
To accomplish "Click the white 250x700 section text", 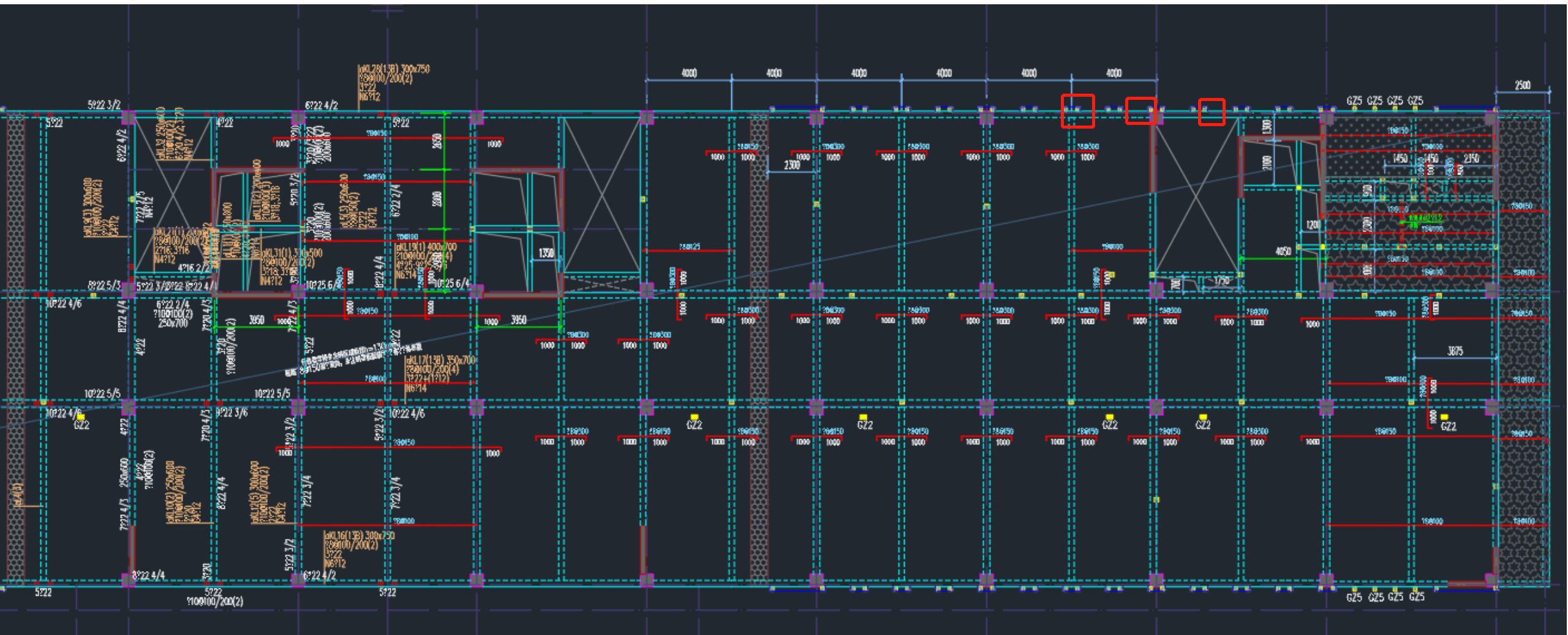I will coord(173,323).
